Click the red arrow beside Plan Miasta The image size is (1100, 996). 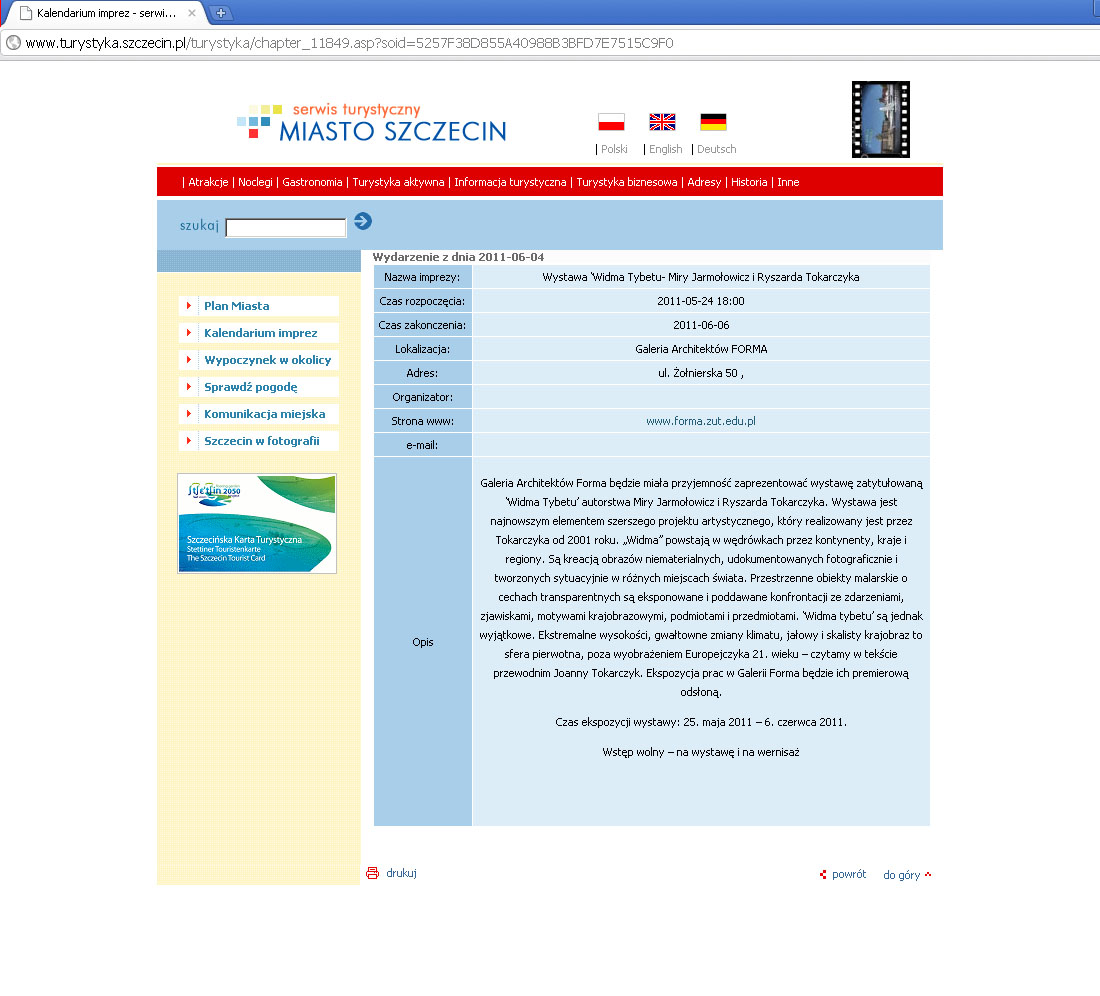(x=189, y=306)
